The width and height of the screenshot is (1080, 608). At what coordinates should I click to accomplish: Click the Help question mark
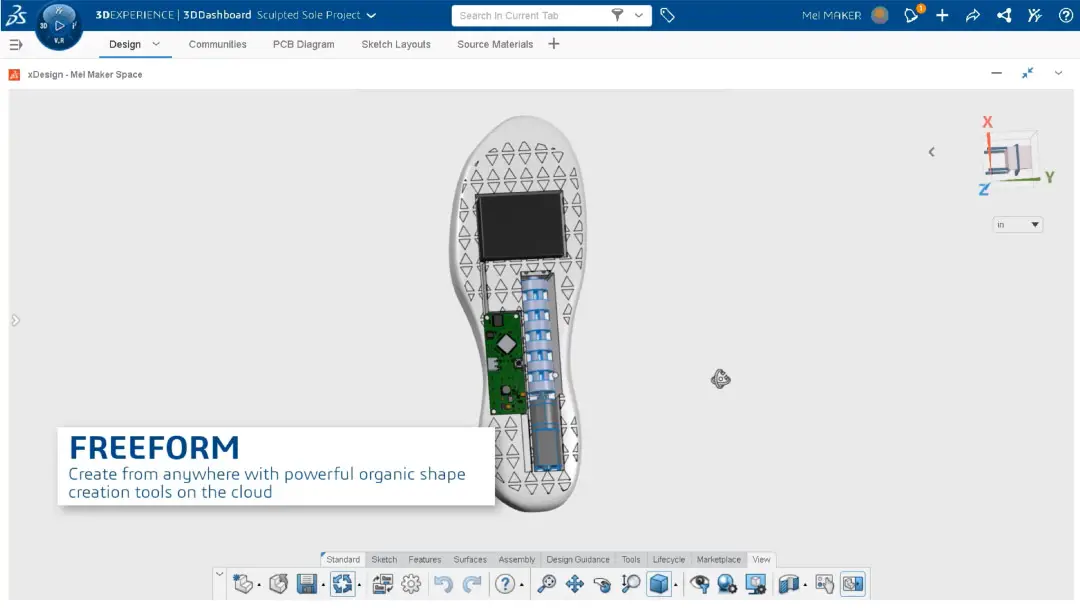coord(1065,15)
